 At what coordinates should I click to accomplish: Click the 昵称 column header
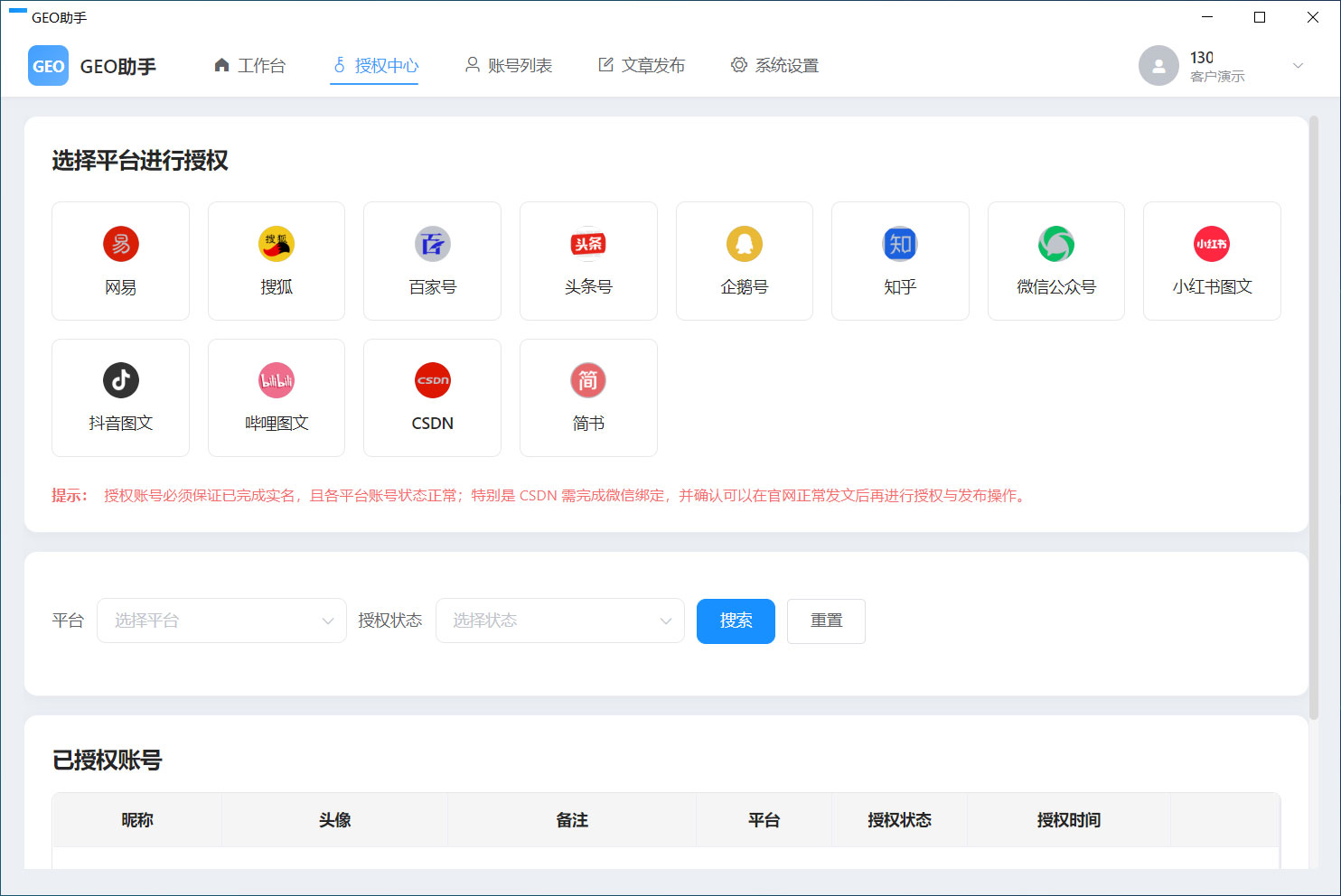(x=137, y=820)
